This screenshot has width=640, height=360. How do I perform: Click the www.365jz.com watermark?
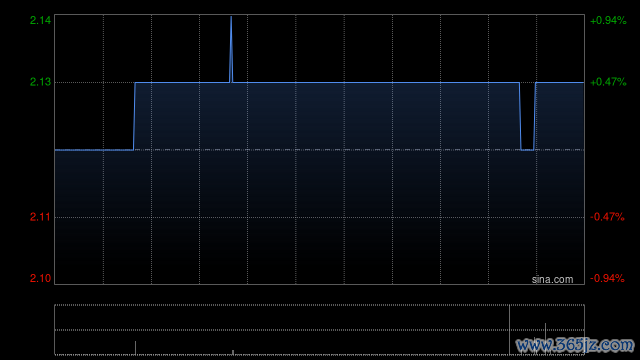point(575,345)
